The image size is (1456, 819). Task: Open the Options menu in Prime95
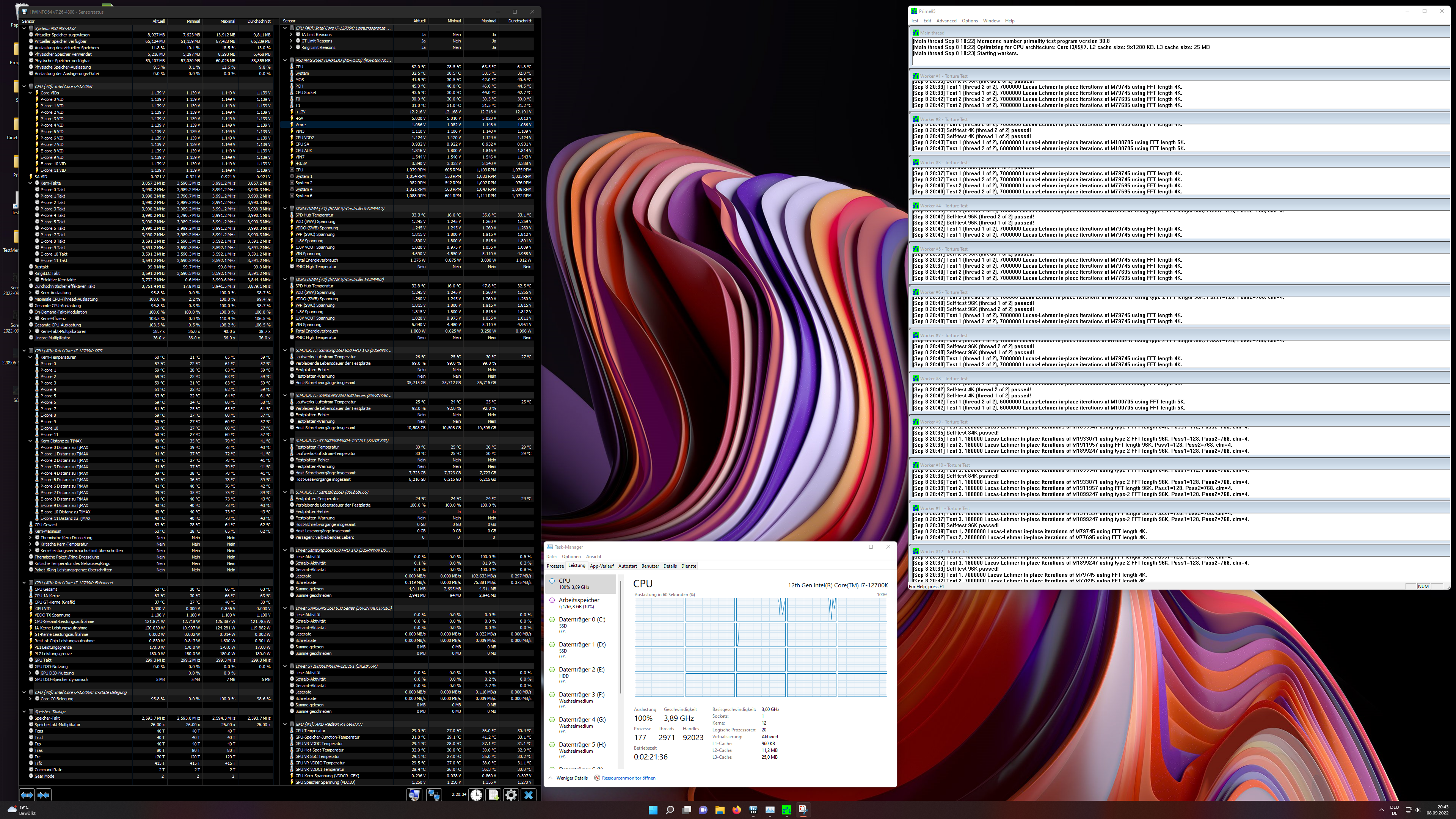click(970, 21)
